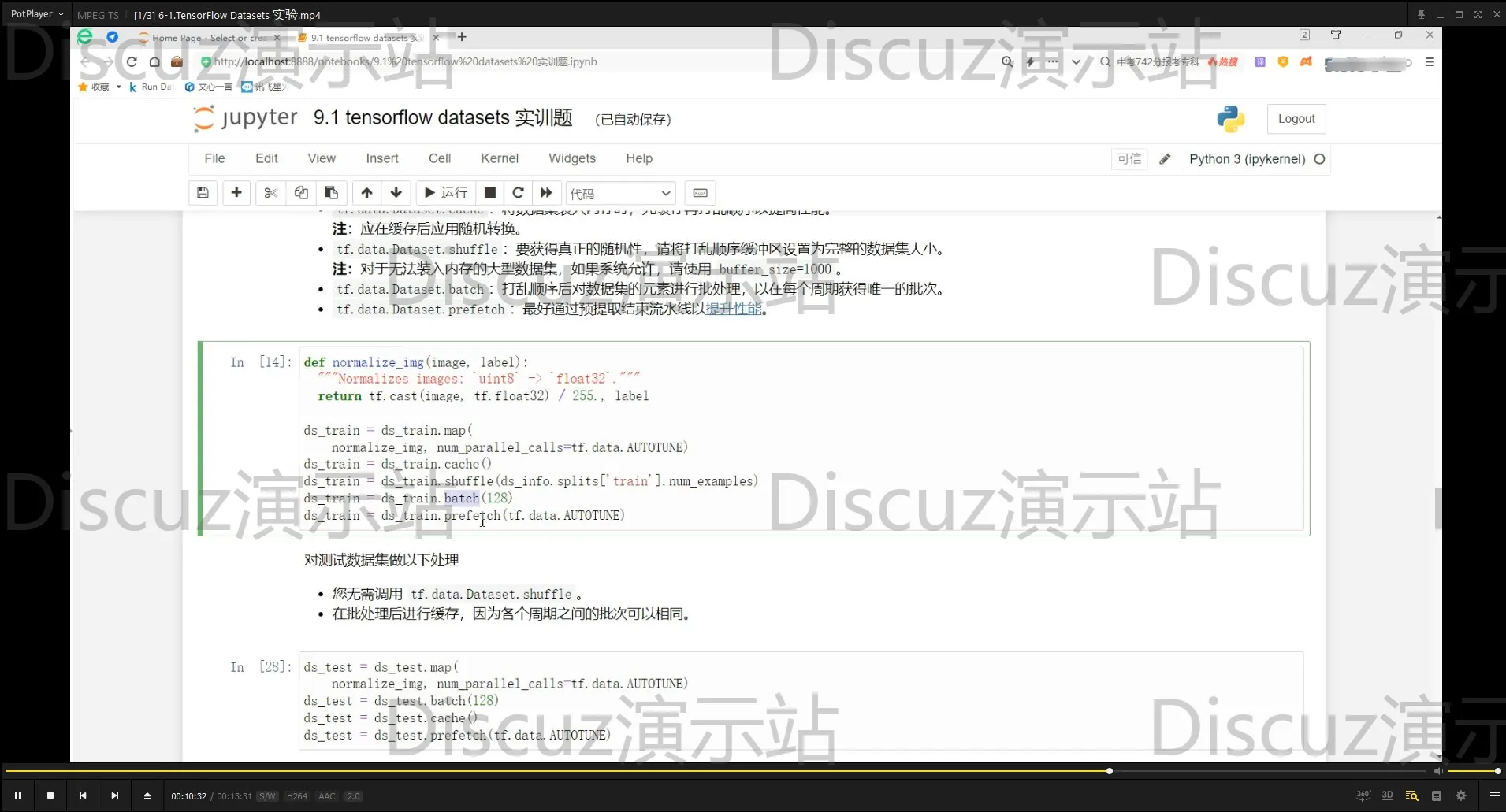Seek on the video progress bar
Screen dimensions: 1506x812
pyautogui.click(x=716, y=771)
